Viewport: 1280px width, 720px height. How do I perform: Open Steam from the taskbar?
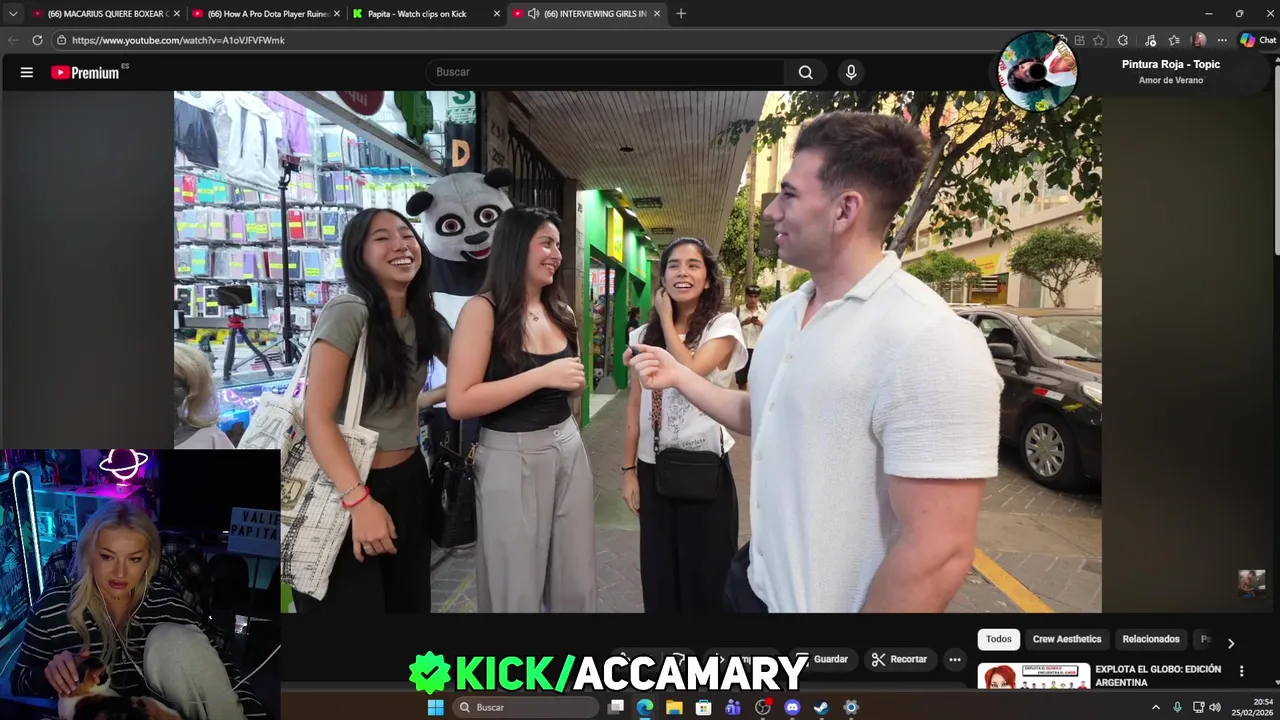(821, 707)
